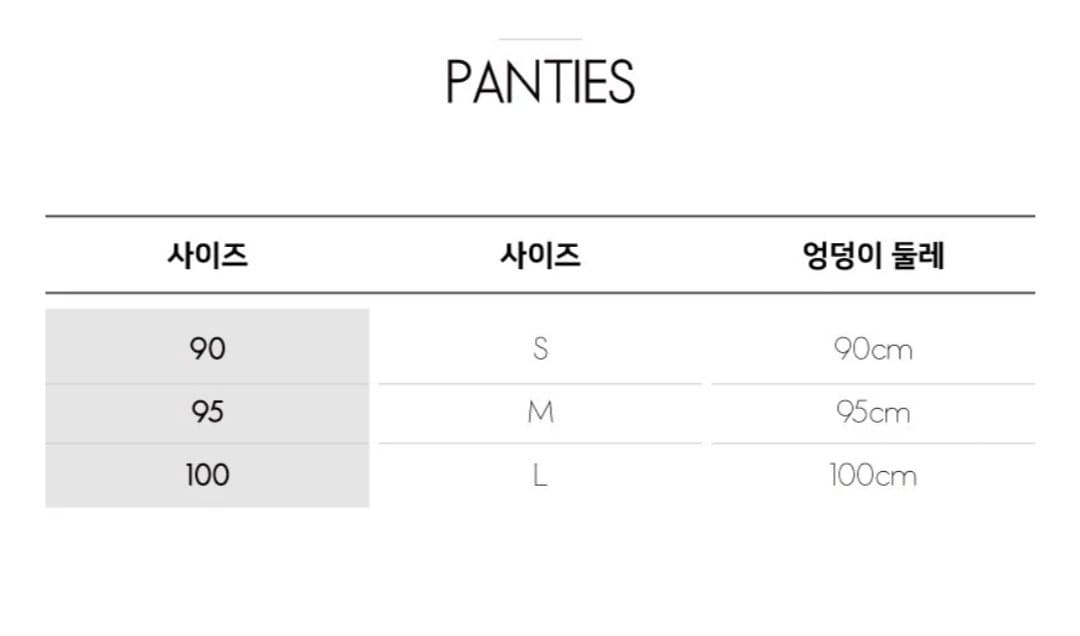1080x636 pixels.
Task: Click the PANTIES heading
Action: [540, 82]
